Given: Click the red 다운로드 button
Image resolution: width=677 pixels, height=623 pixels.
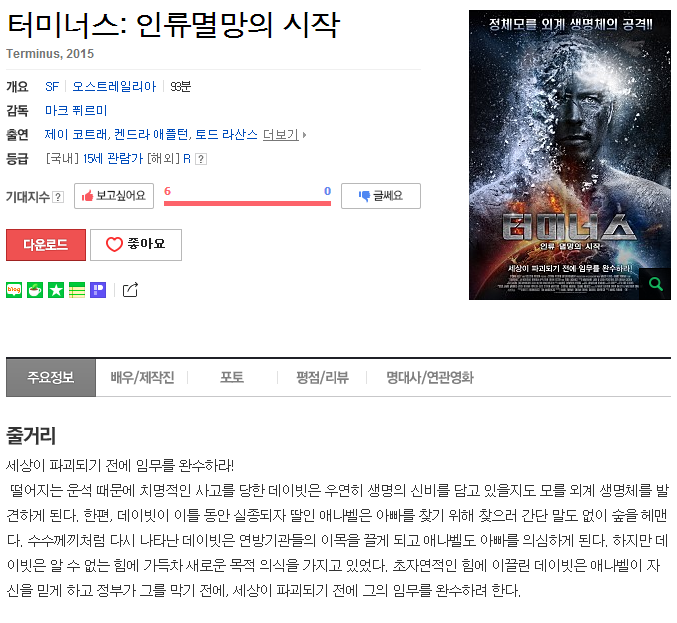Looking at the screenshot, I should (46, 244).
